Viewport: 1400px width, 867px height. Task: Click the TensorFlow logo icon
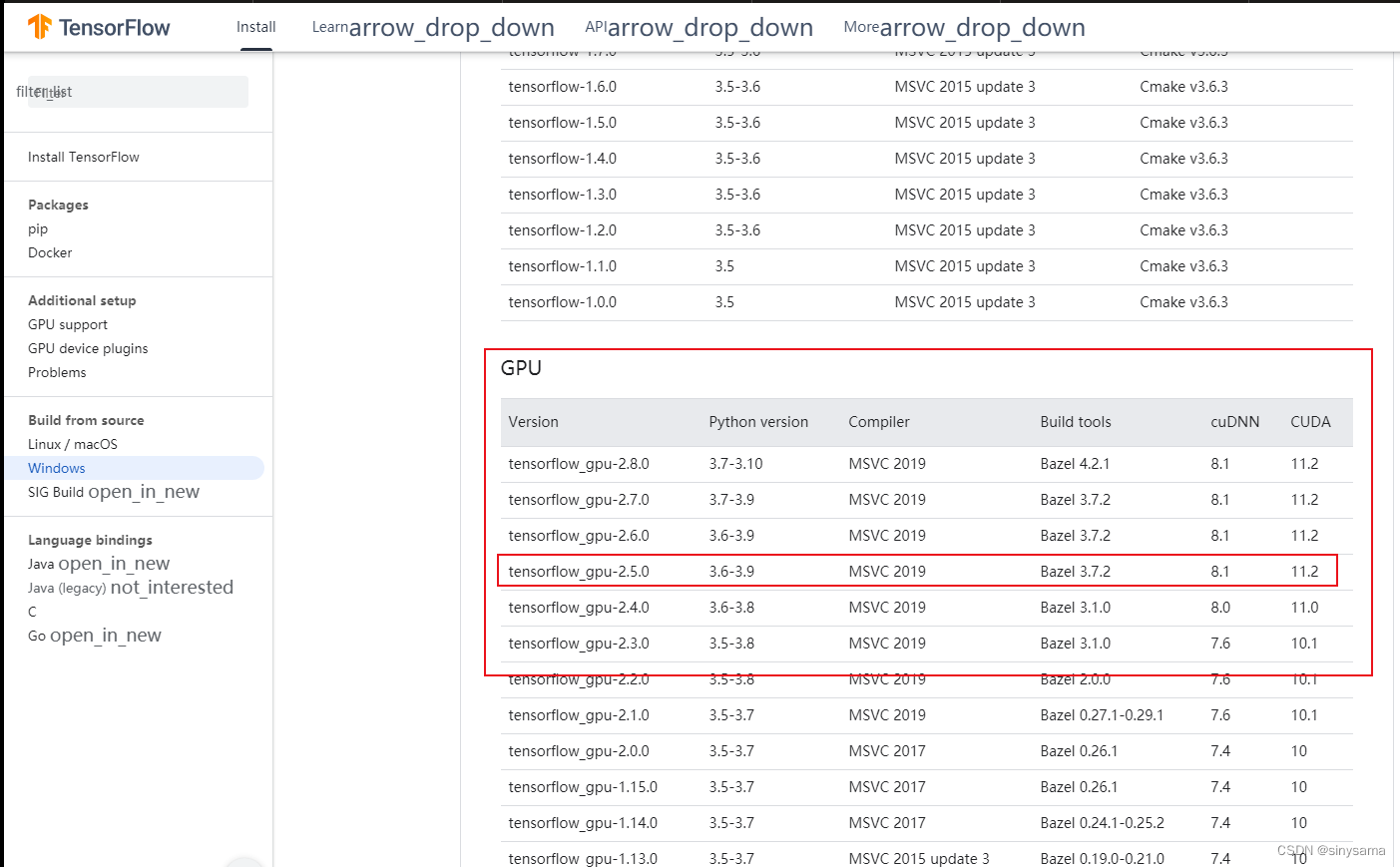pos(40,27)
